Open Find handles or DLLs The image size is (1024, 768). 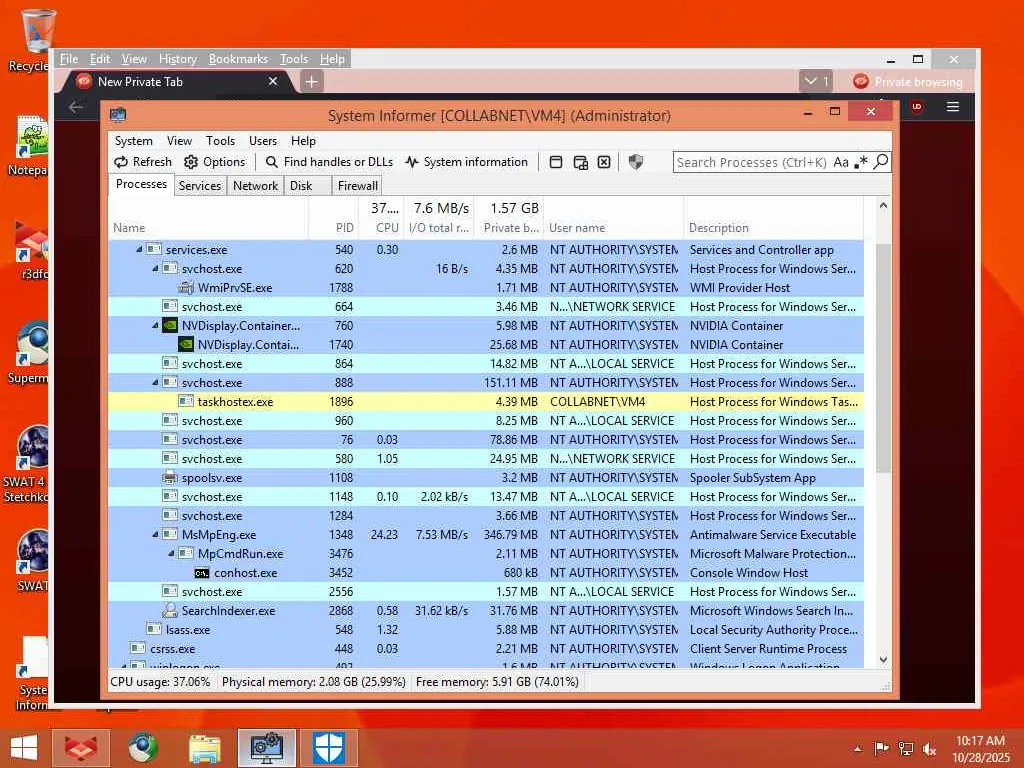coord(330,162)
